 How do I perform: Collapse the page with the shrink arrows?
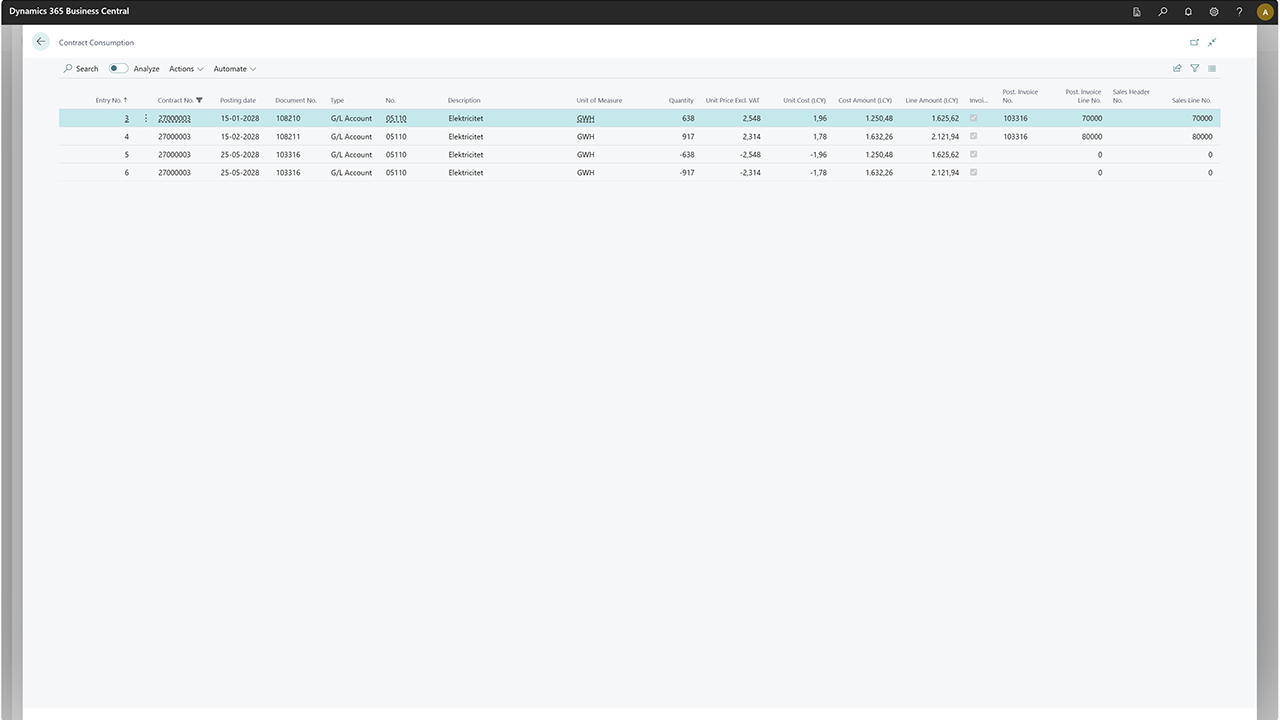1212,42
